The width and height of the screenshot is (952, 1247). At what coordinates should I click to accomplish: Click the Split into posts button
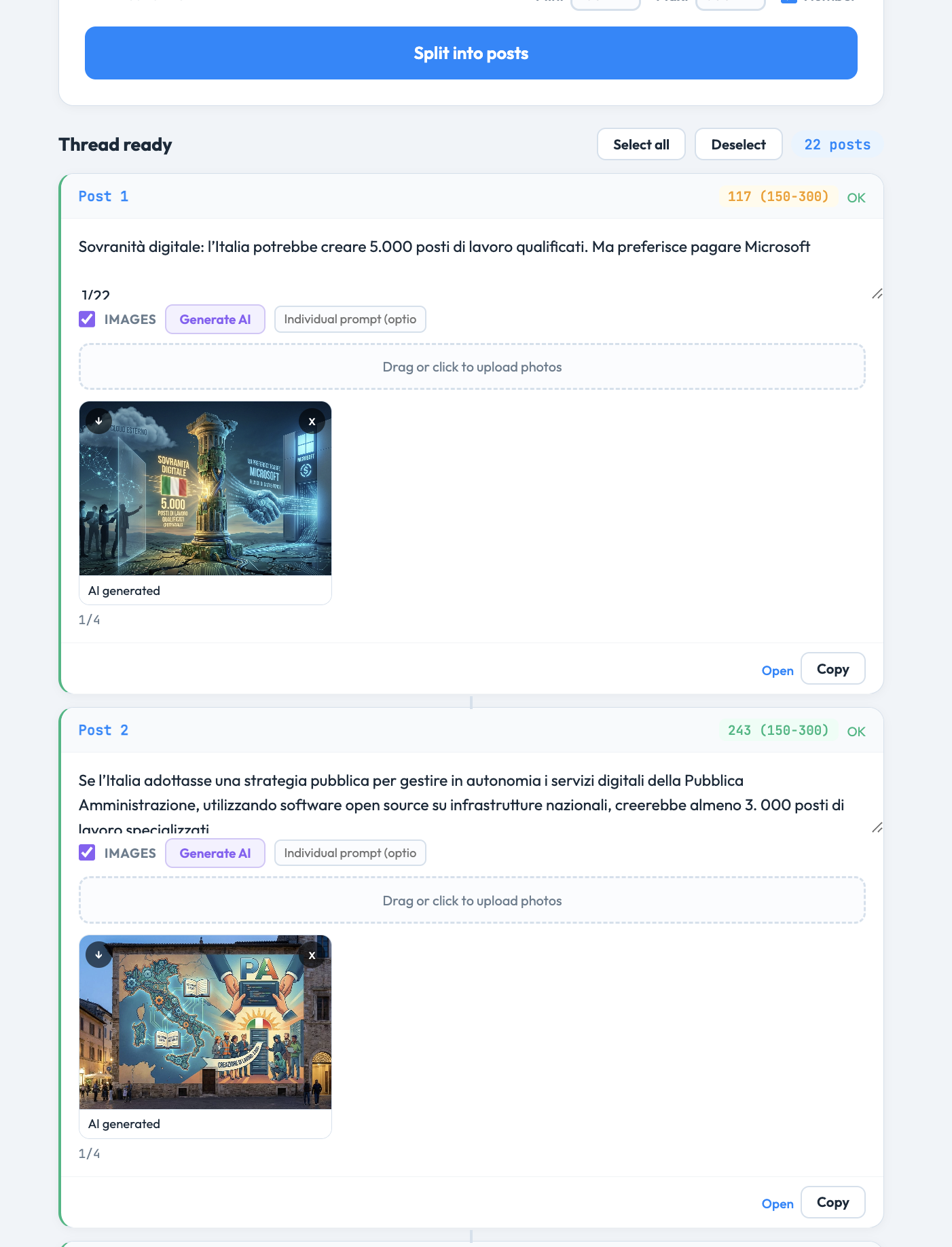coord(471,53)
